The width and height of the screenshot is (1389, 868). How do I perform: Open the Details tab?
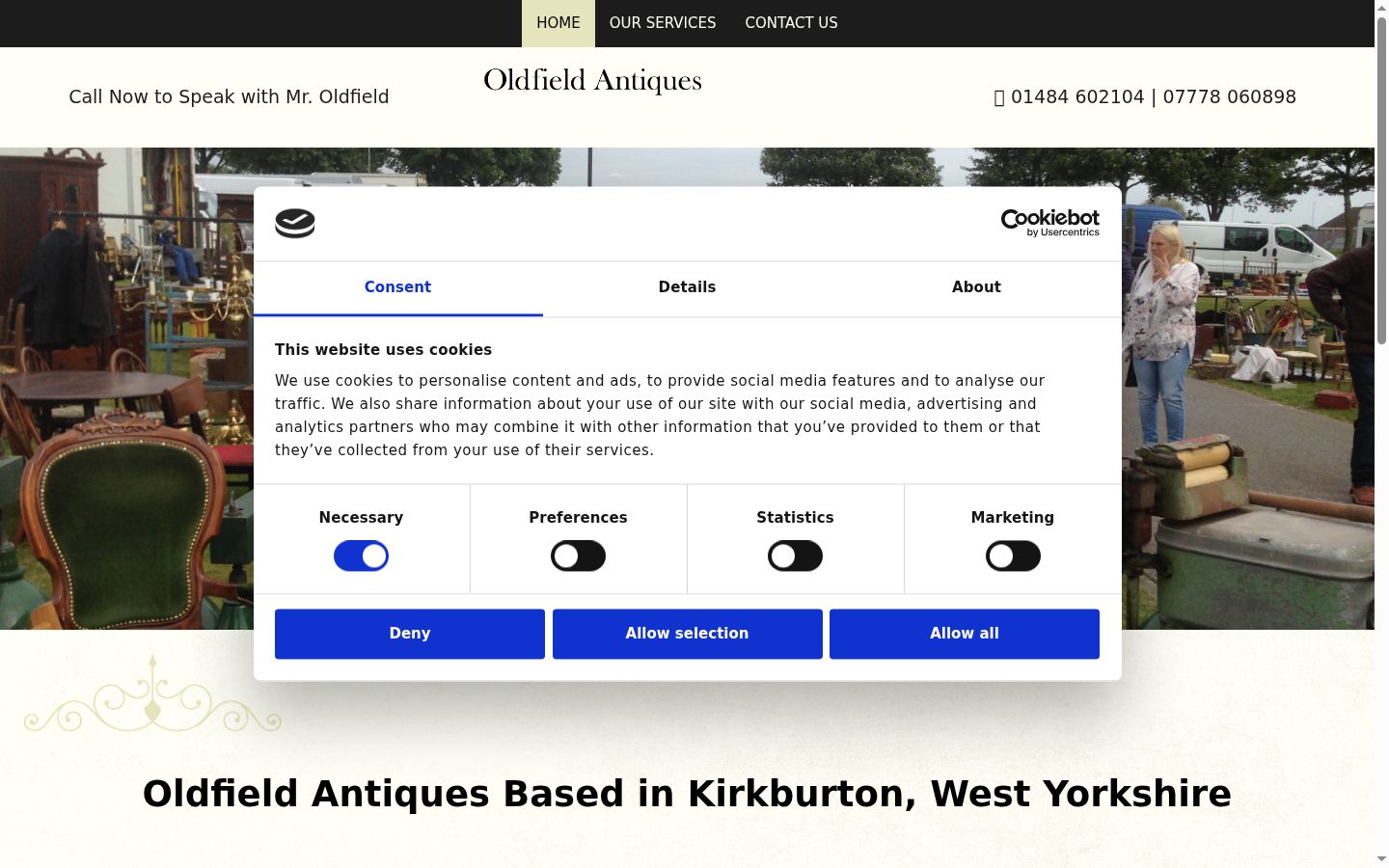[687, 287]
